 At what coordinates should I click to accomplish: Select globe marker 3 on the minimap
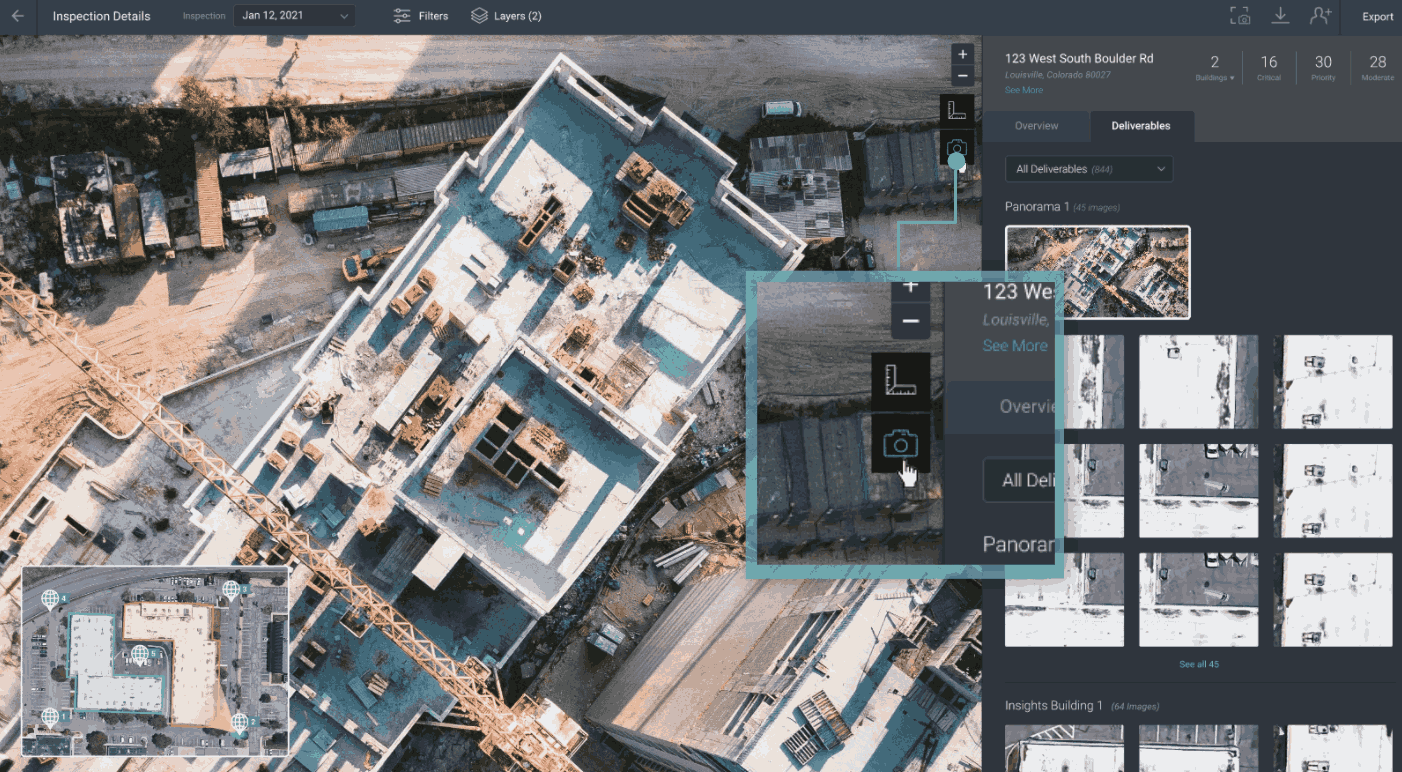point(231,590)
